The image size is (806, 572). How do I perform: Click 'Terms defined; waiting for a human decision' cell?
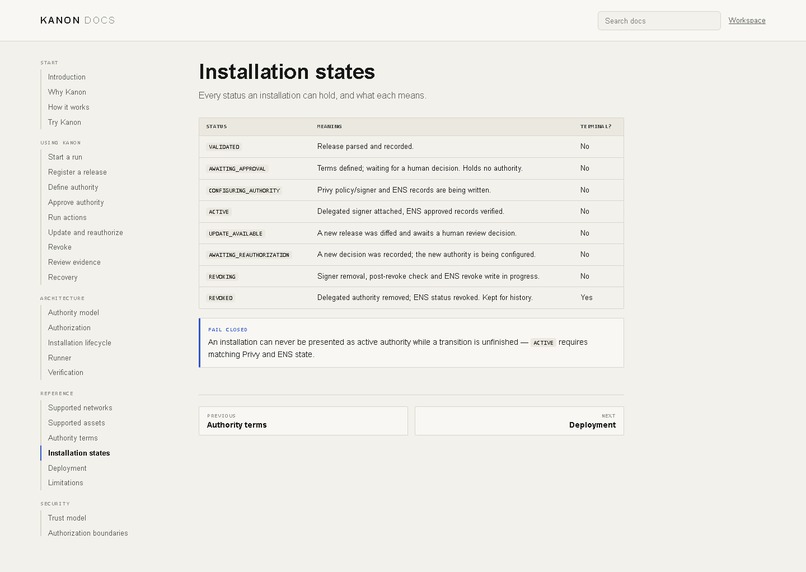click(x=419, y=168)
